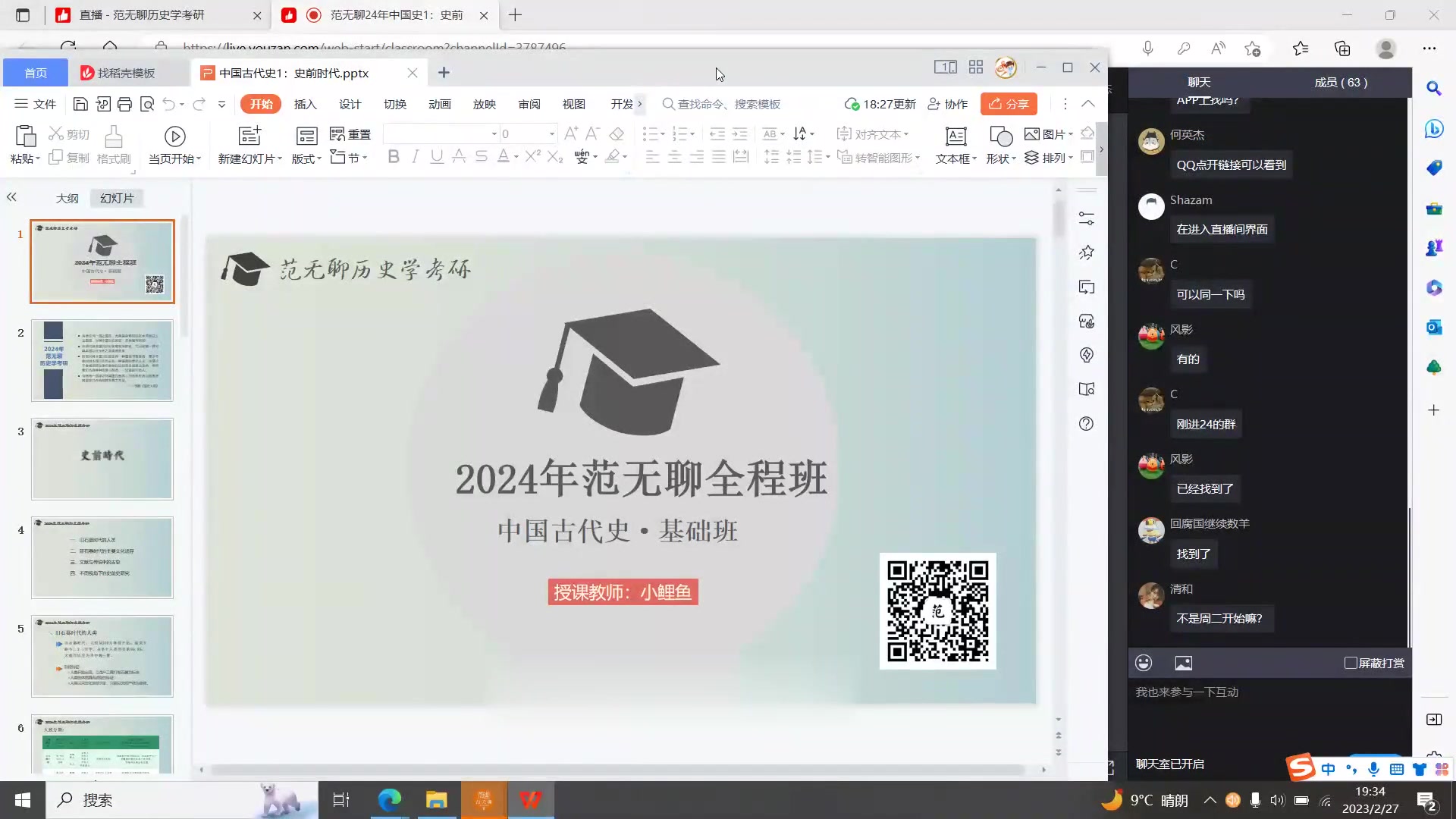
Task: Click the star animation icon in side panel
Action: coord(1087,253)
